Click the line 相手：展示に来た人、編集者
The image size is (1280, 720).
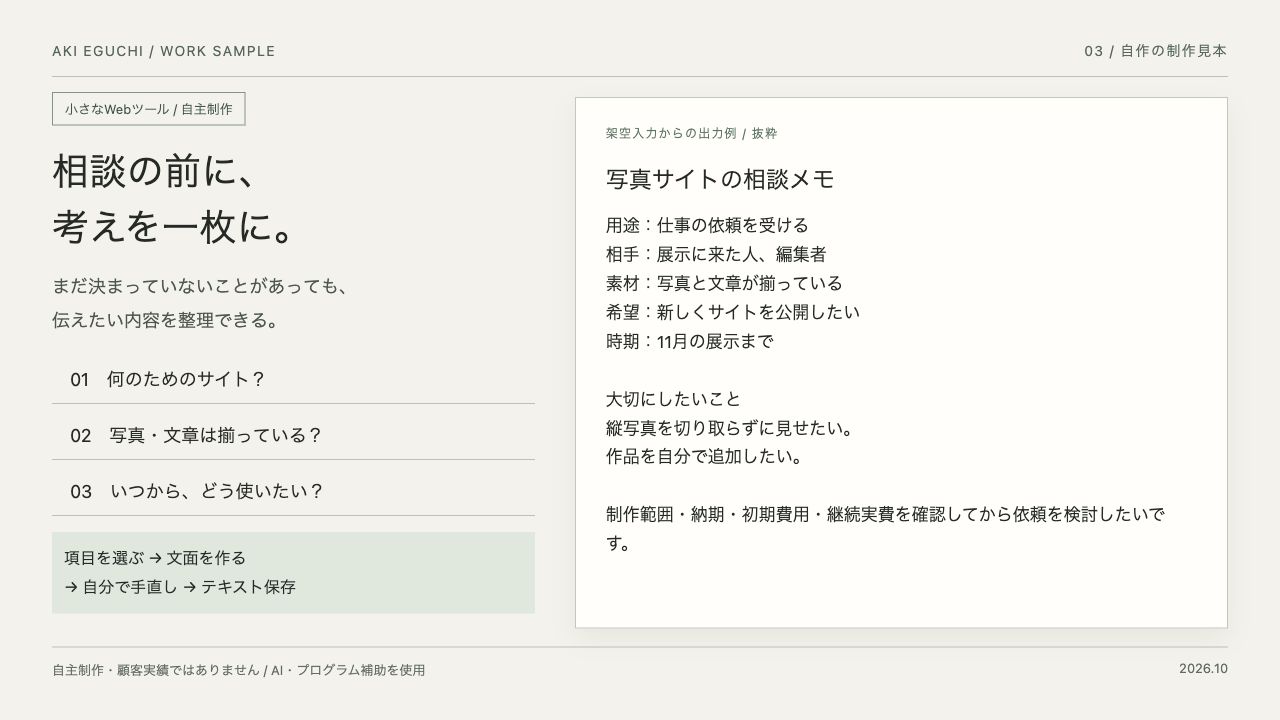(716, 254)
